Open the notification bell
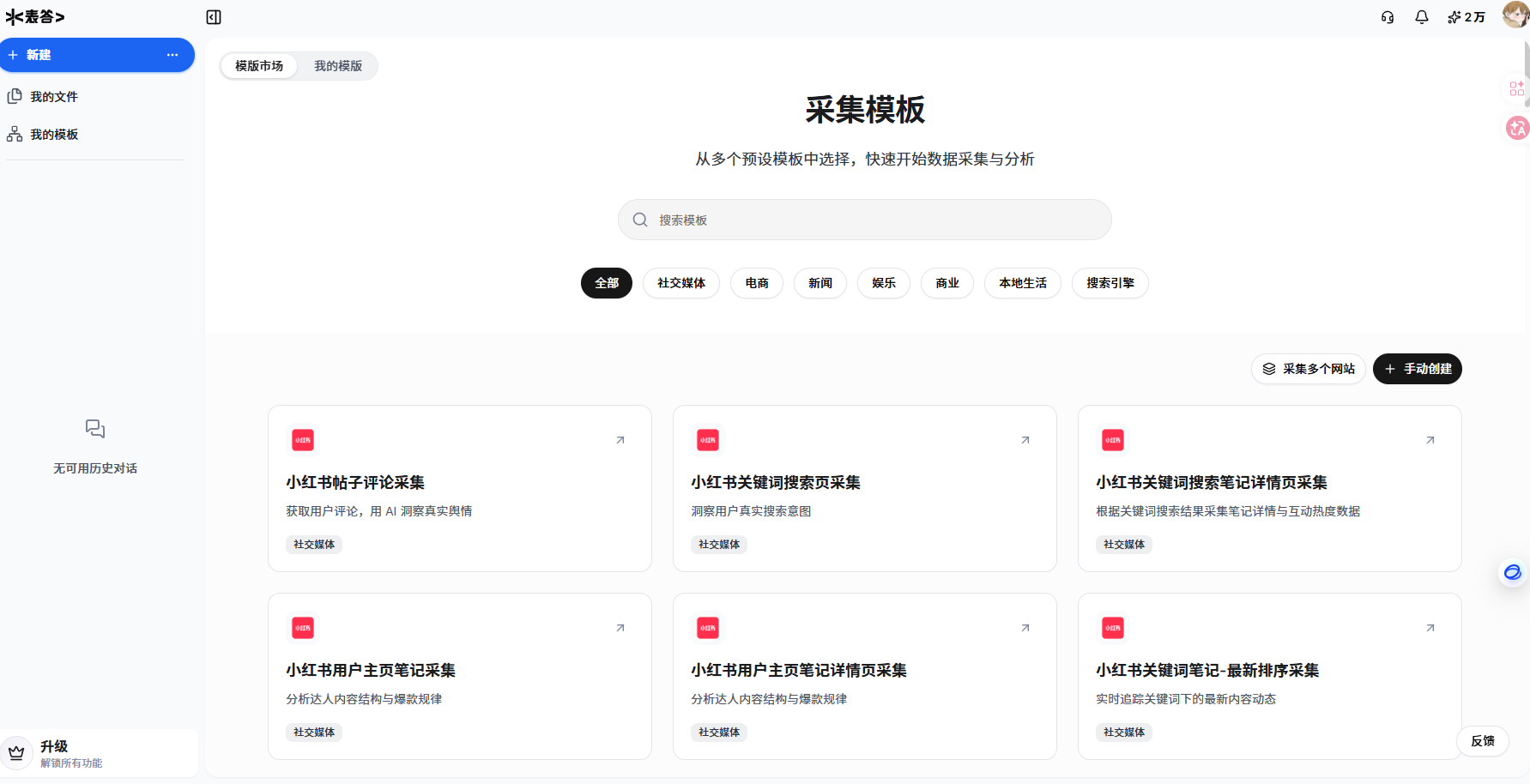The width and height of the screenshot is (1530, 784). [x=1421, y=16]
